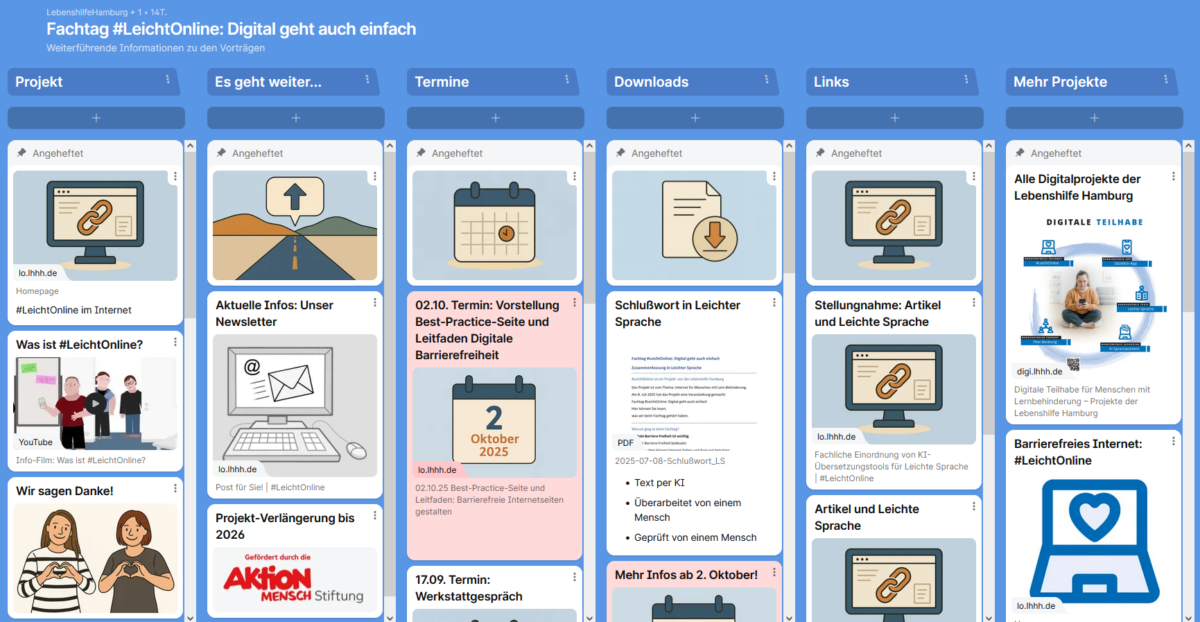Click the plus under the Mehr Projekte column
The height and width of the screenshot is (622, 1200).
tap(1094, 118)
